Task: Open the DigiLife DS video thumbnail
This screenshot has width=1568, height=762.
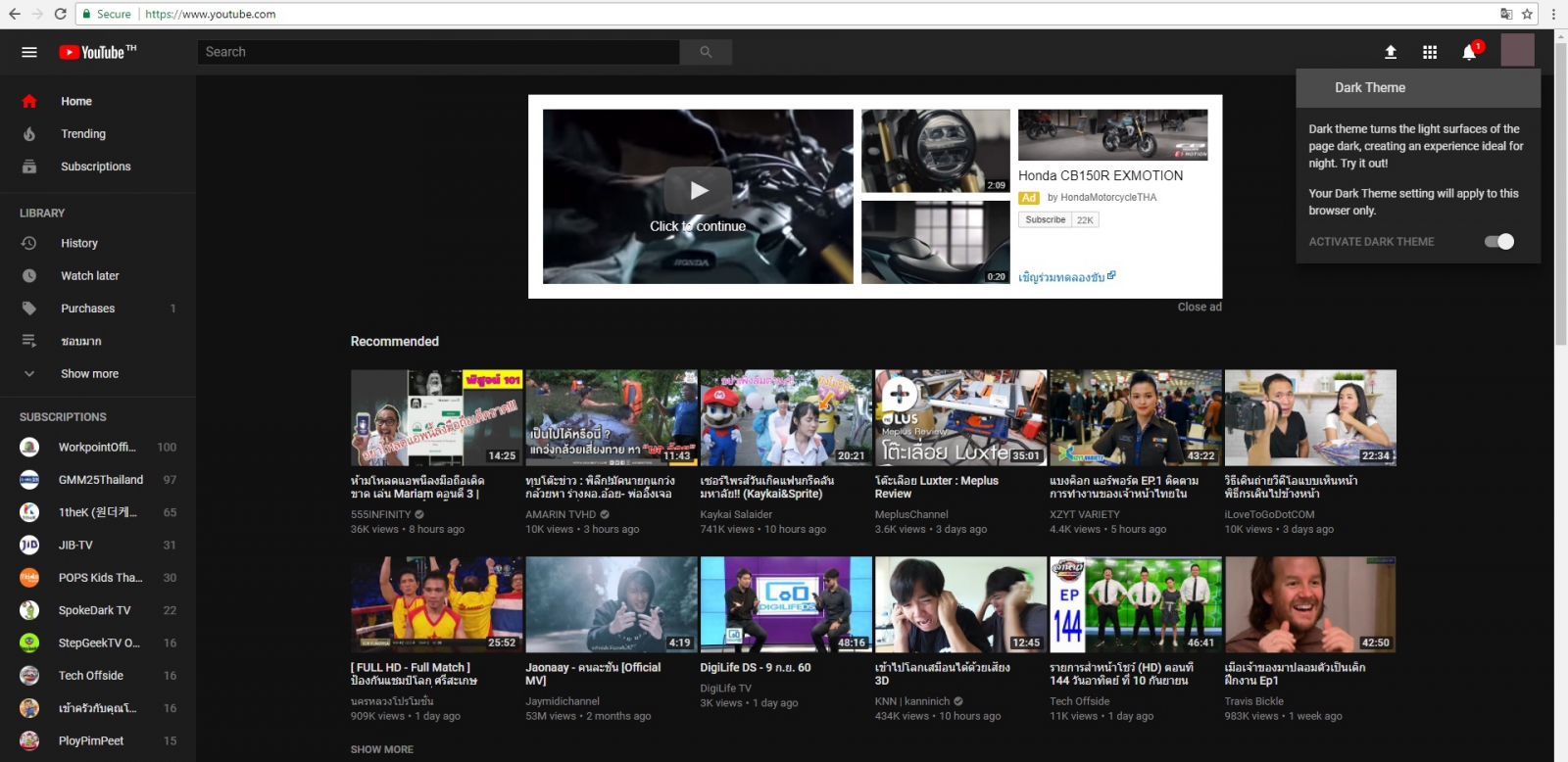Action: pos(785,604)
